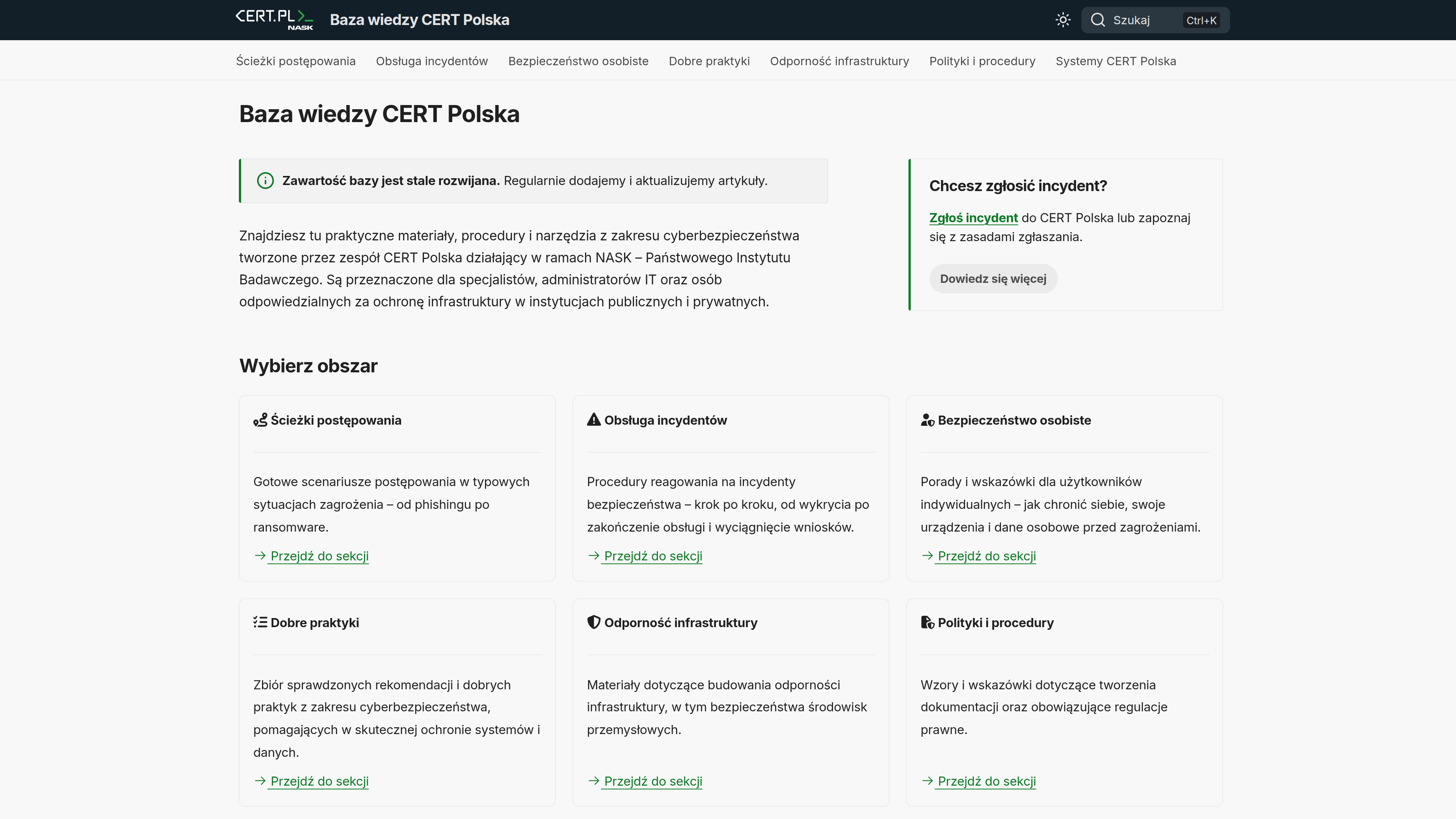Click the user shield icon for Bezpieczeństwo osobiste
Image resolution: width=1456 pixels, height=819 pixels.
[x=927, y=420]
